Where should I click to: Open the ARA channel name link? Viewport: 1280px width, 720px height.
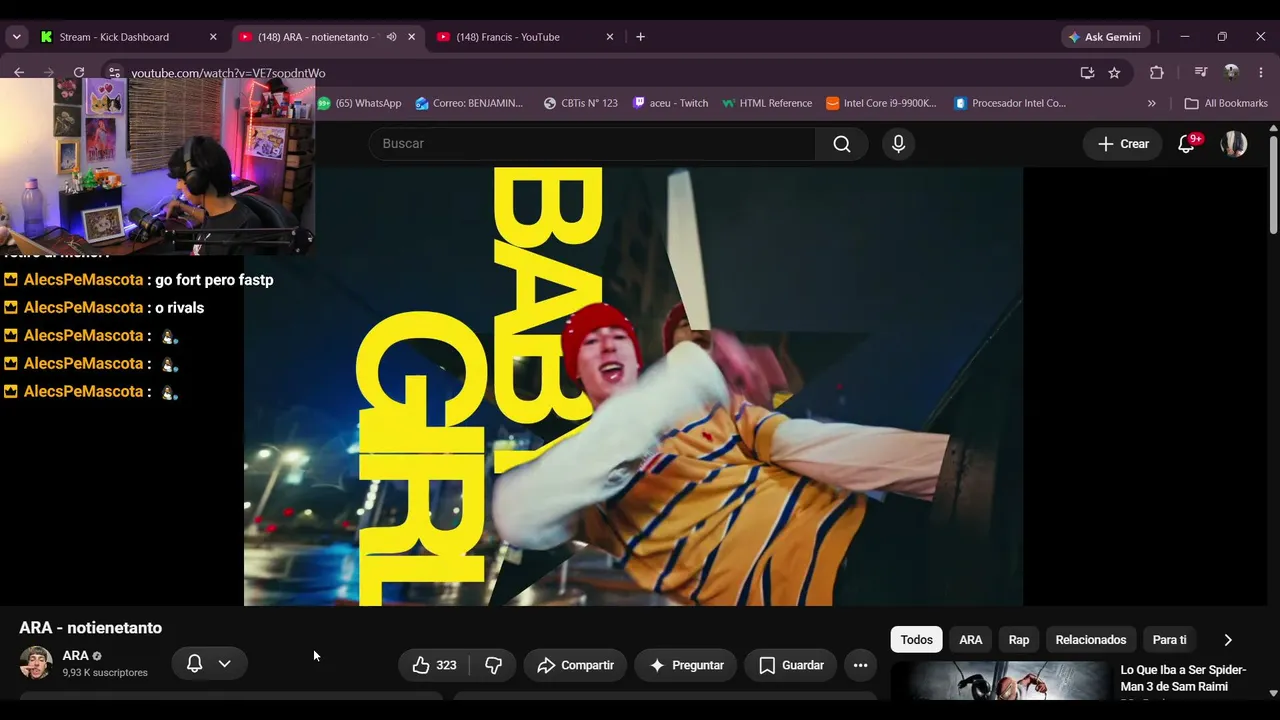[x=75, y=656]
